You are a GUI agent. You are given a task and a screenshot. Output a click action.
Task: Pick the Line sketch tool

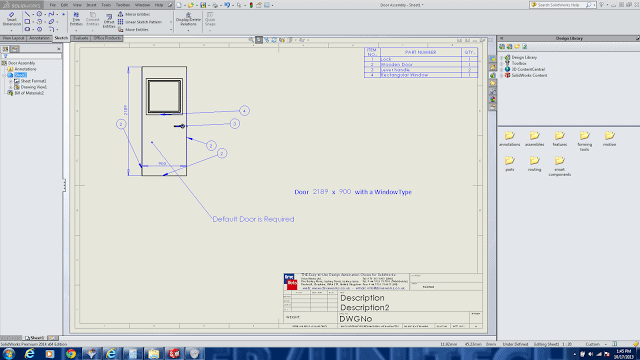click(27, 14)
